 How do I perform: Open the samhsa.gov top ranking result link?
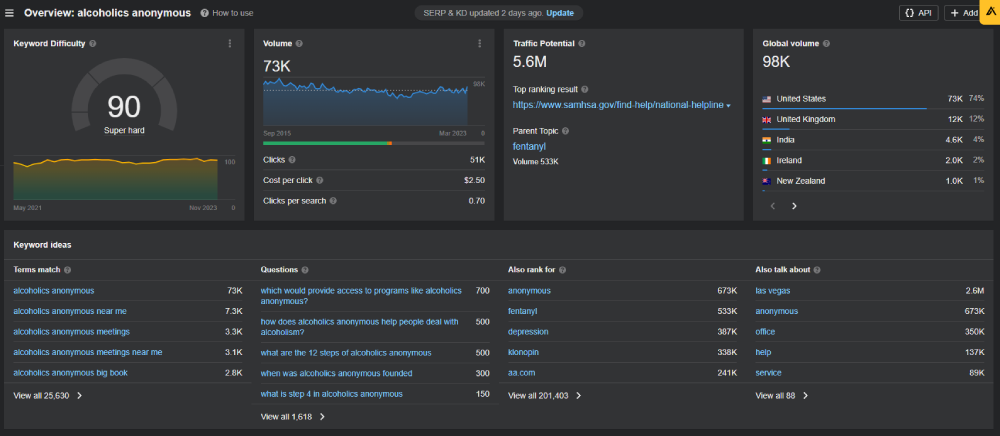coord(618,105)
